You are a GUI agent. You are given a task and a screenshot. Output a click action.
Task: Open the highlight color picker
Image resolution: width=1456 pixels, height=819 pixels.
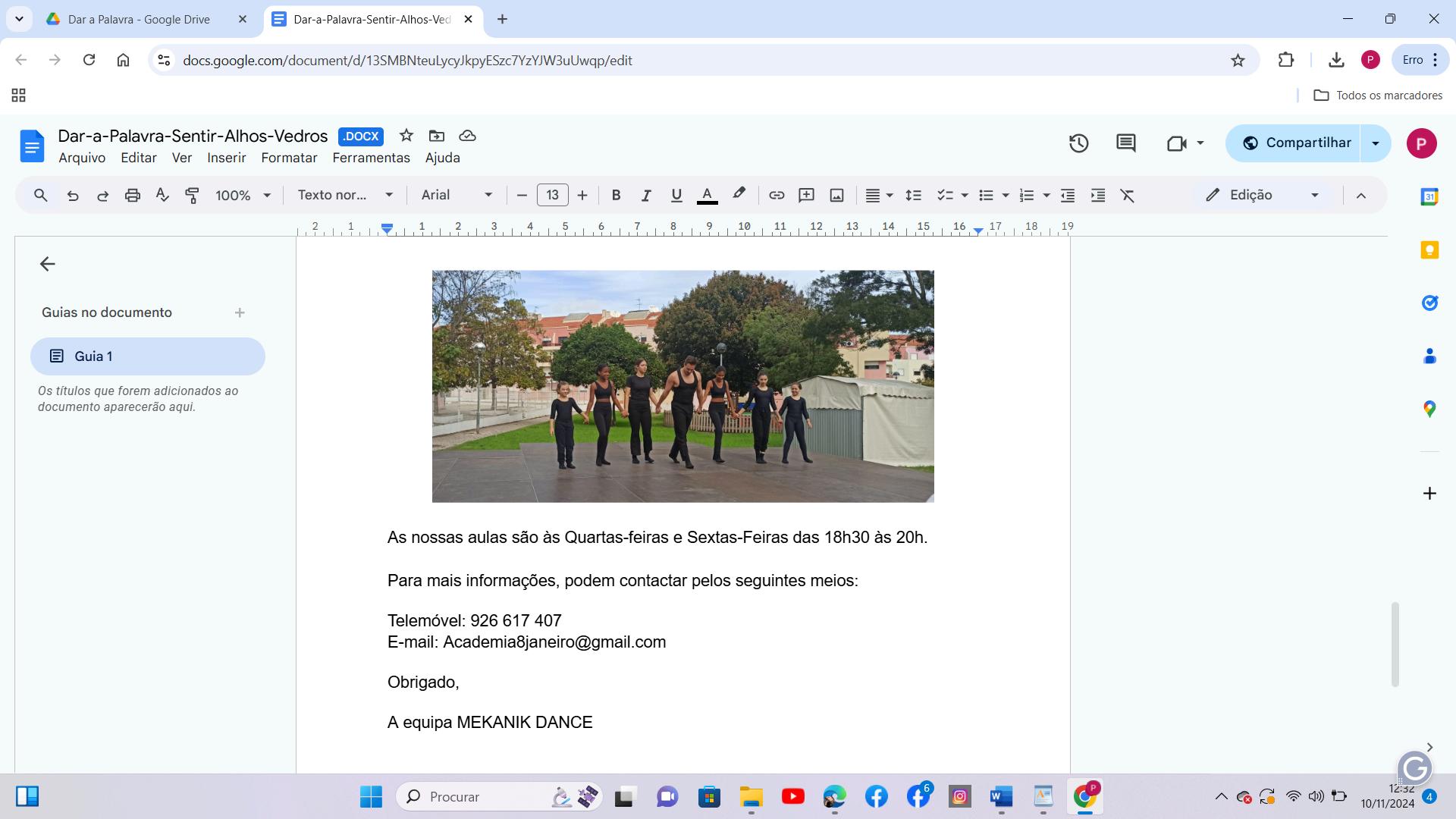(739, 195)
